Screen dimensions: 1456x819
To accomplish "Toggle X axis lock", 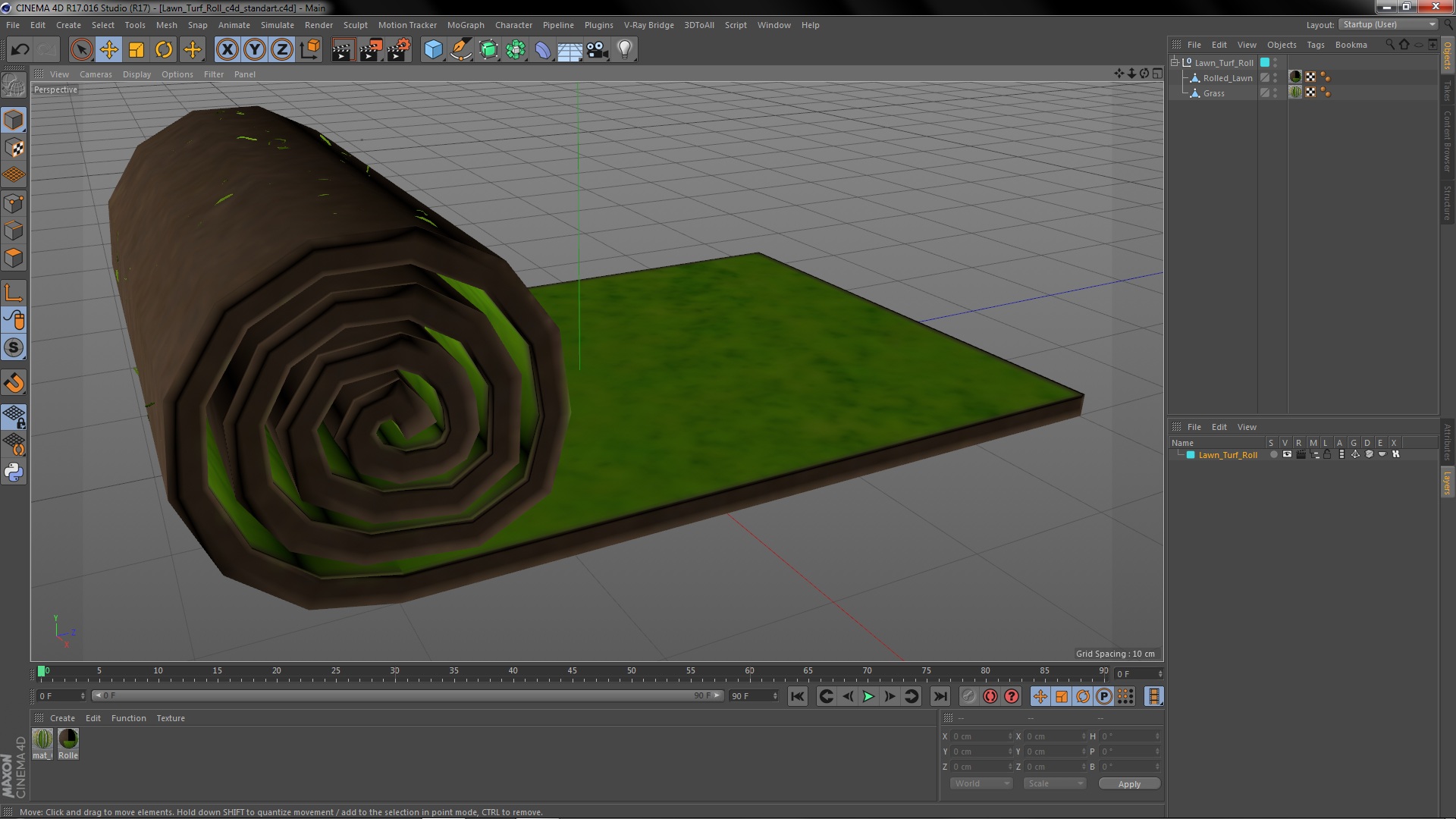I will click(227, 50).
